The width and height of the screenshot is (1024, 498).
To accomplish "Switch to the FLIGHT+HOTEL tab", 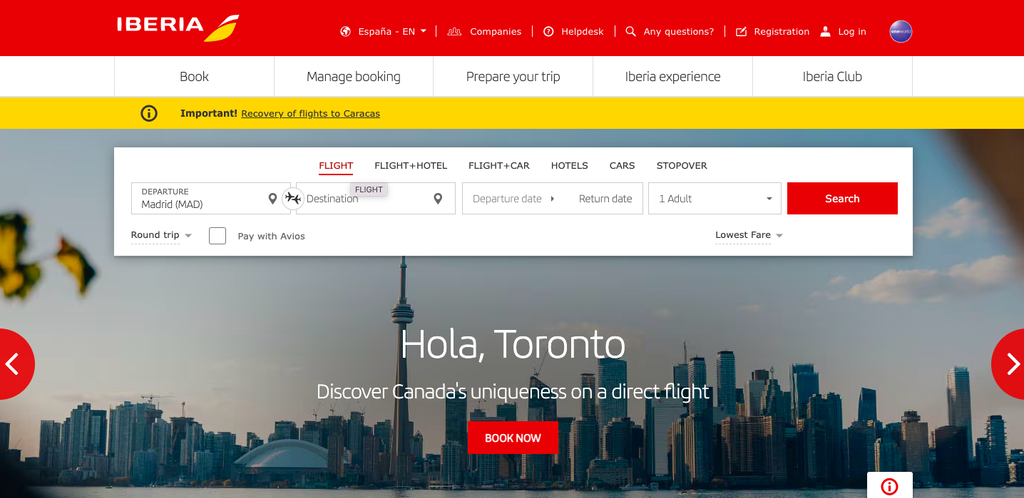I will click(x=411, y=166).
